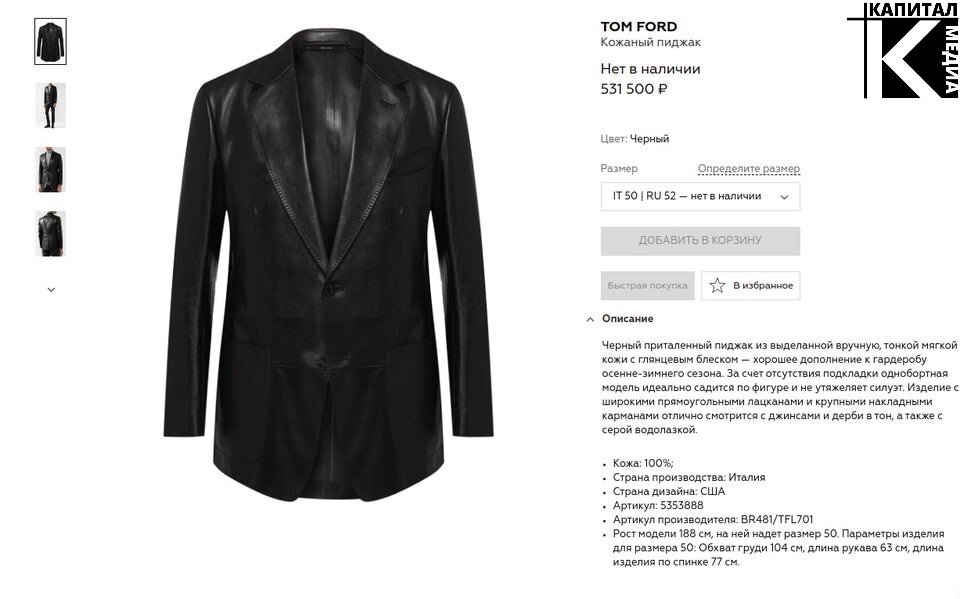Screen dimensions: 960x599
Task: Click the Кожаный пиджак product title
Action: point(650,42)
